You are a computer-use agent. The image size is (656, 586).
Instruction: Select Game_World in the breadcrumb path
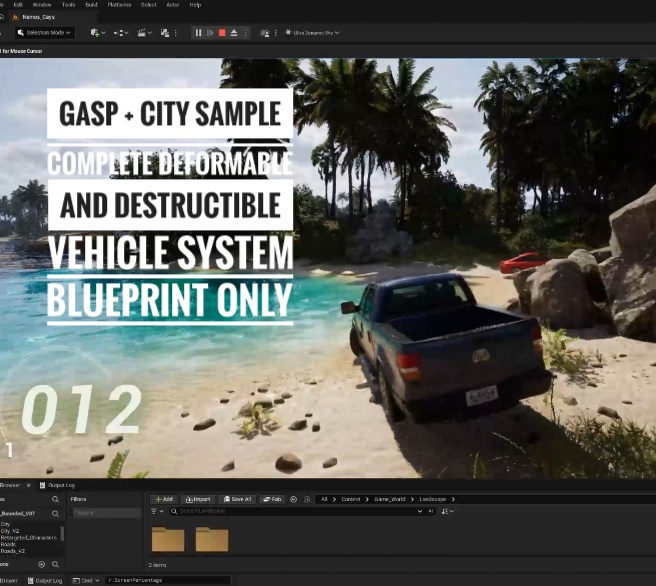click(390, 499)
